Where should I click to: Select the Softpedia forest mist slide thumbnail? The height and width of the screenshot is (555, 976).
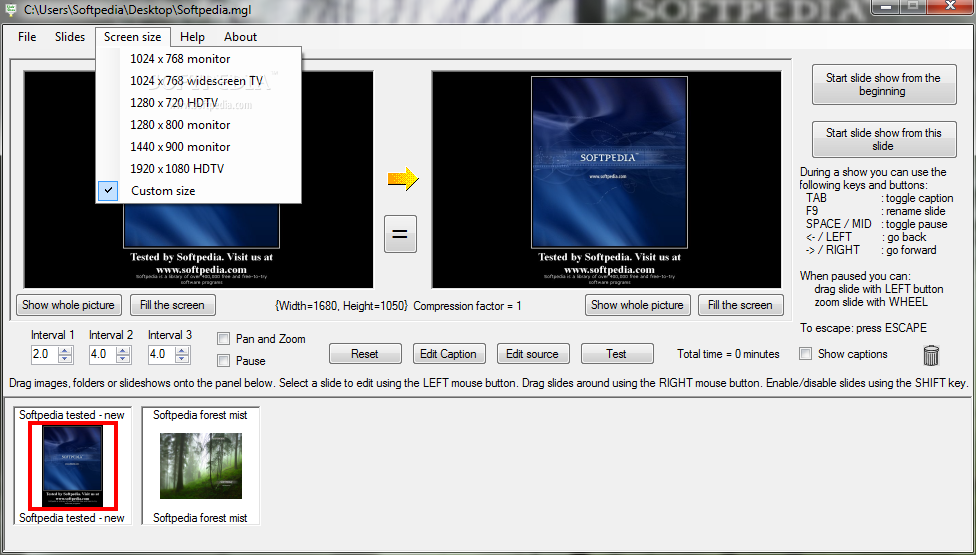click(x=200, y=465)
